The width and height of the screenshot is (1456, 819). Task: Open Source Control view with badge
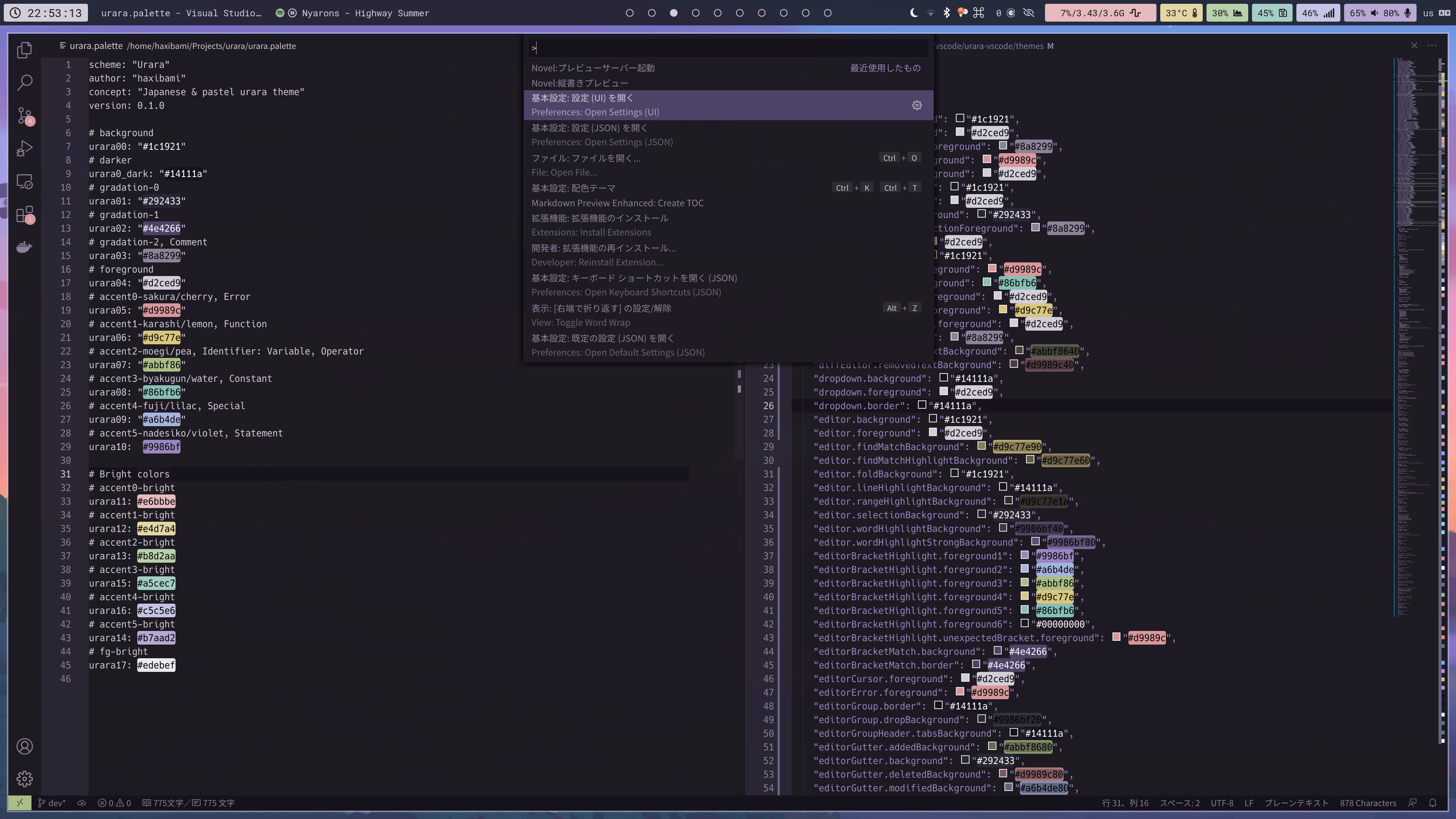[24, 115]
